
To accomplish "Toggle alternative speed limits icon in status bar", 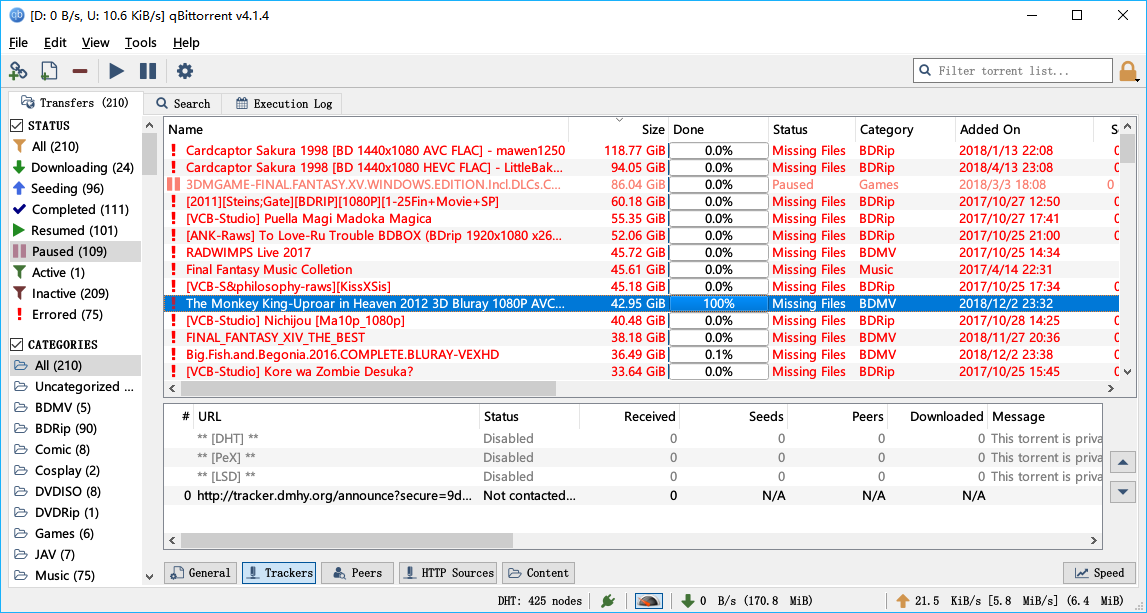I will click(649, 601).
